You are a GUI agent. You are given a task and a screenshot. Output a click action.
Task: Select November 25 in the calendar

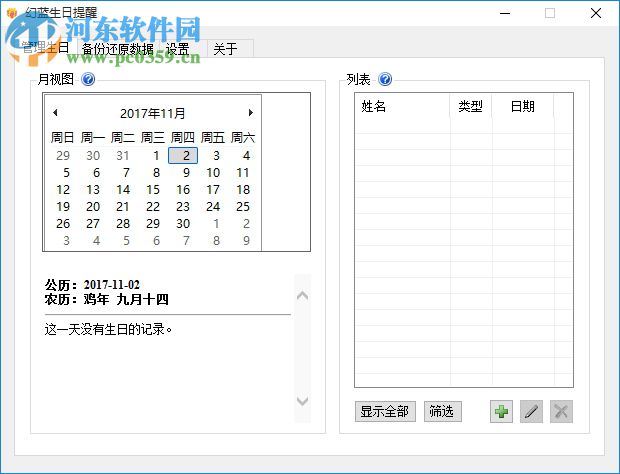(x=243, y=207)
